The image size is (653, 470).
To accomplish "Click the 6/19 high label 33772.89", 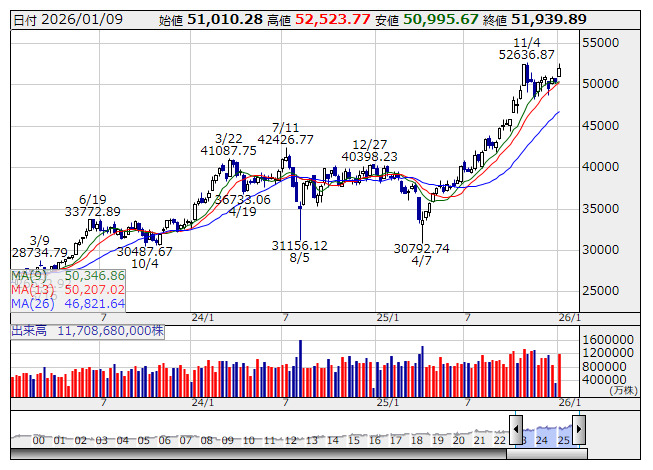I will click(92, 211).
